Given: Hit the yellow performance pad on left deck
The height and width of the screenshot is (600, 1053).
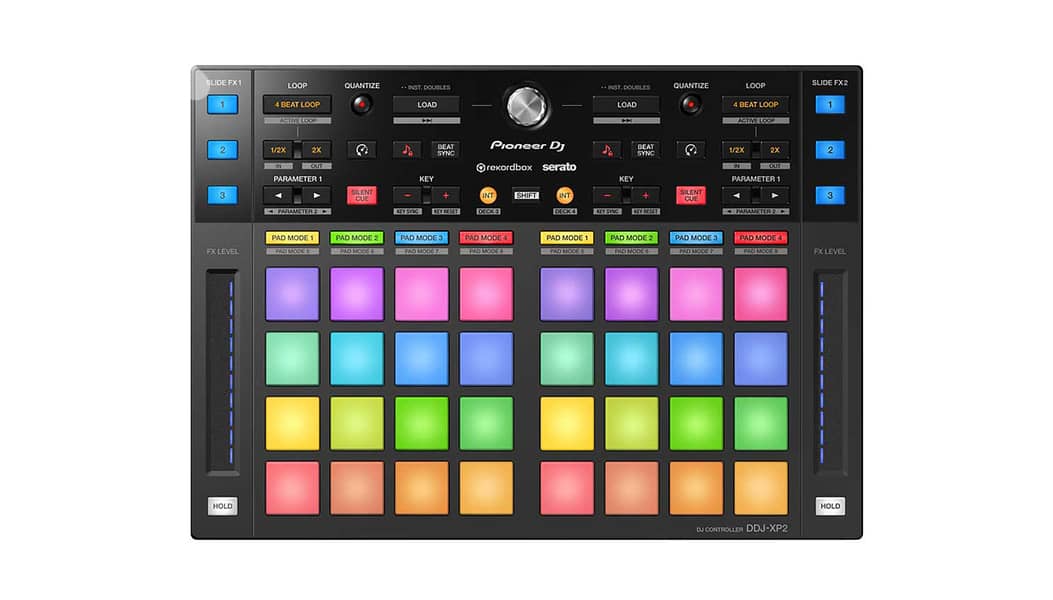Looking at the screenshot, I should pos(292,423).
